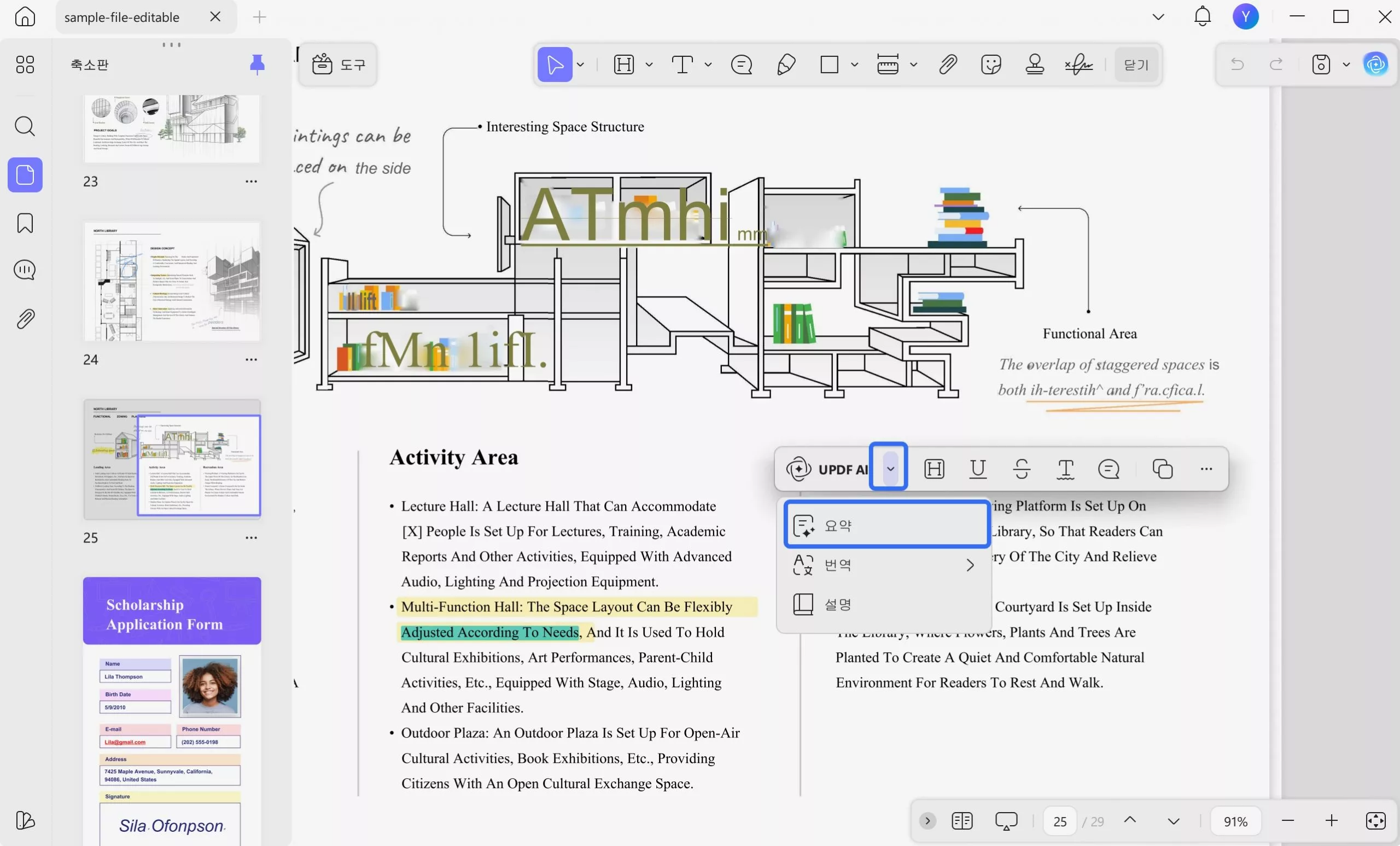Select the rectangle shape tool
1400x846 pixels.
[830, 64]
